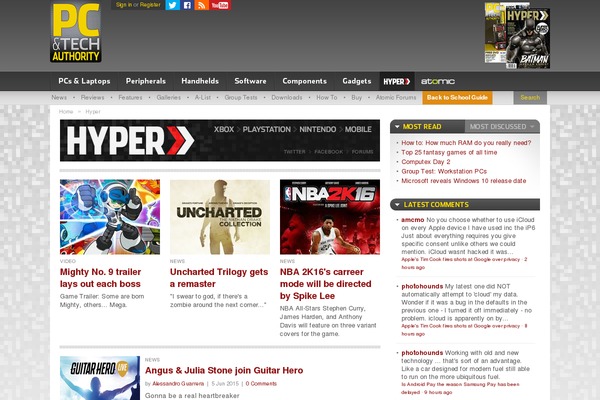This screenshot has height=400, width=600.
Task: Select PLAYSTATION in the Hyper banner
Action: pyautogui.click(x=266, y=129)
